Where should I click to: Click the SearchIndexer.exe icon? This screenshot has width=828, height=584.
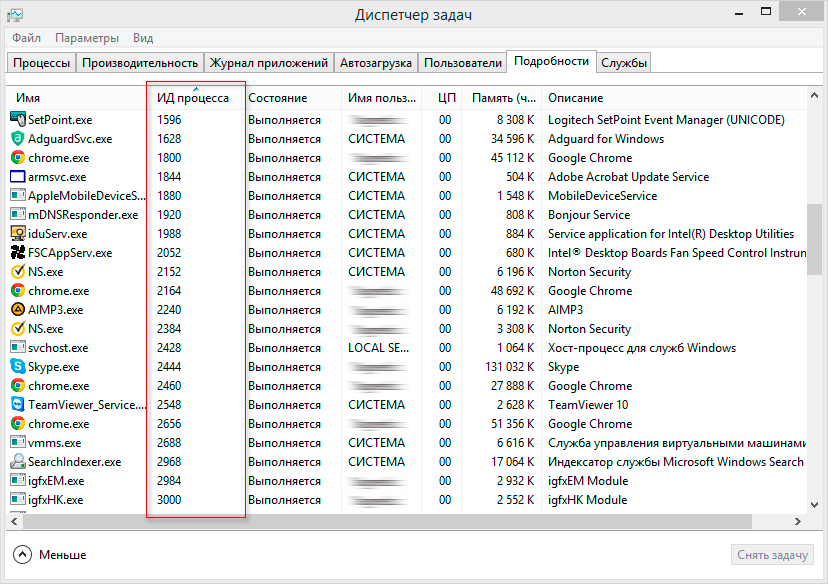click(x=18, y=461)
